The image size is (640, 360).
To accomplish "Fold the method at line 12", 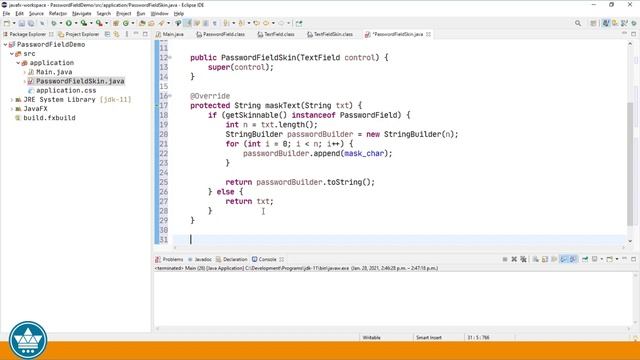I will pos(170,58).
